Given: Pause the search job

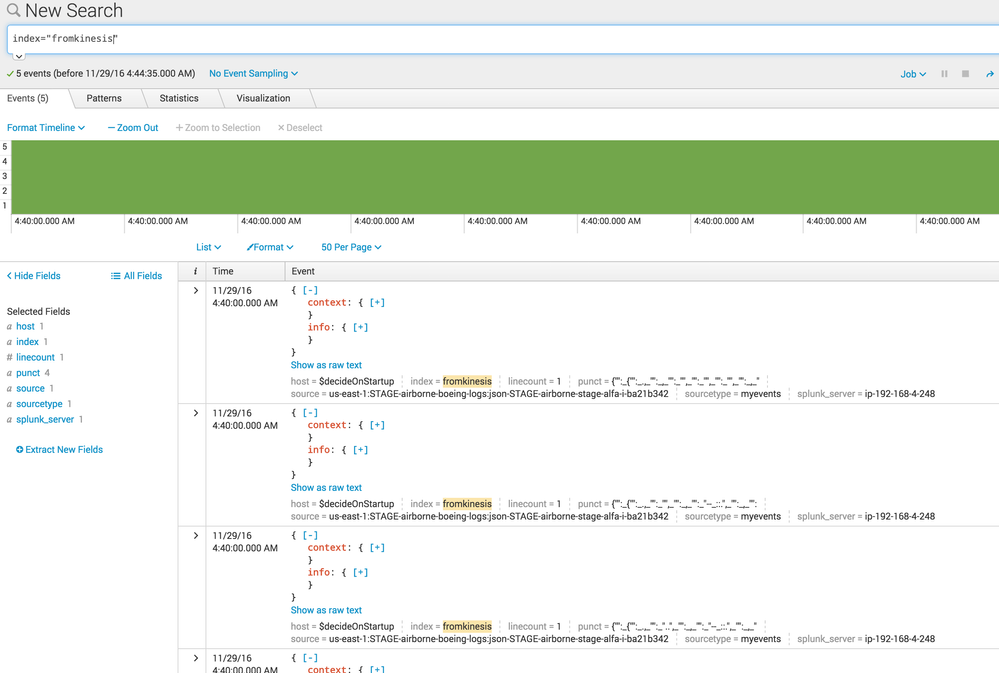Looking at the screenshot, I should coord(944,74).
